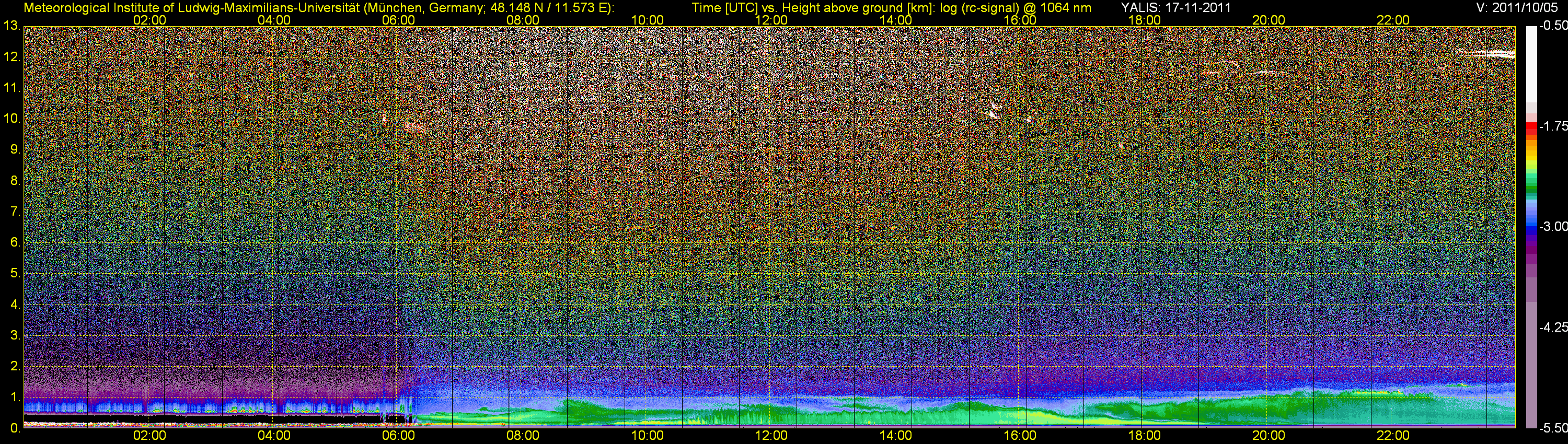Pick the 10:00 label on the bottom time axis
Screen dimensions: 1568x444
tap(647, 436)
